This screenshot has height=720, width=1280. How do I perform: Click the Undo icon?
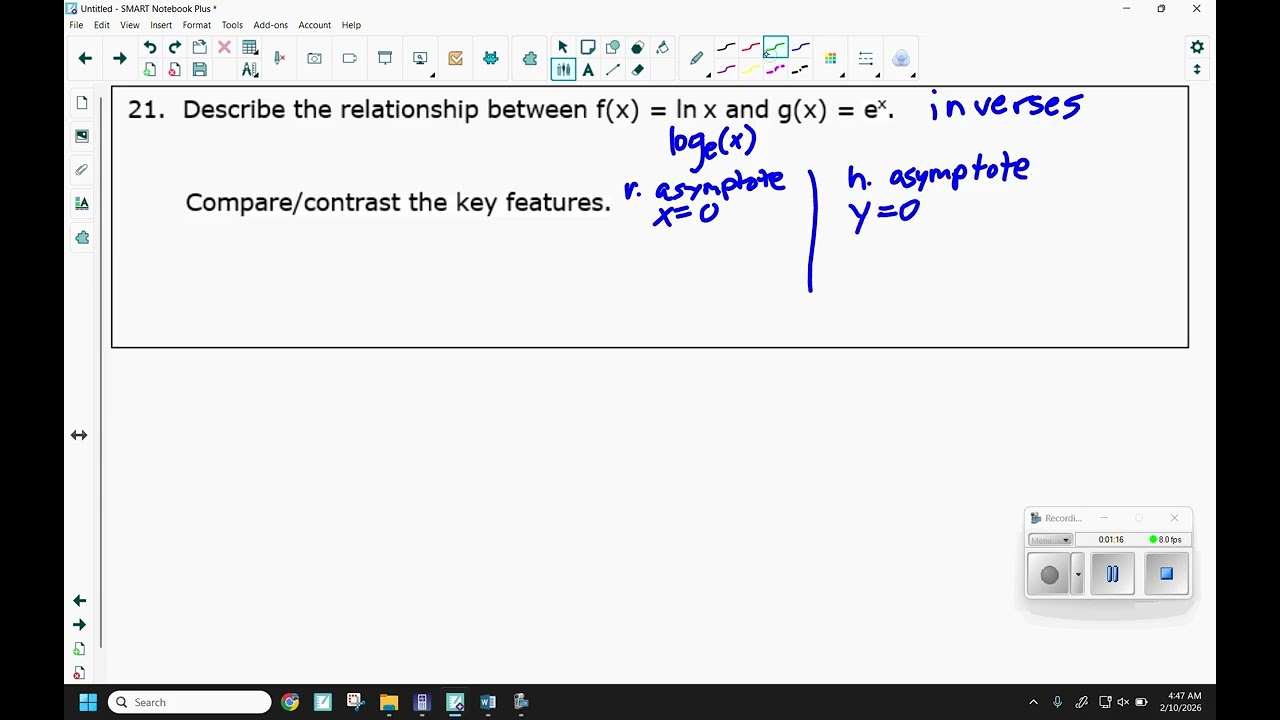(150, 47)
